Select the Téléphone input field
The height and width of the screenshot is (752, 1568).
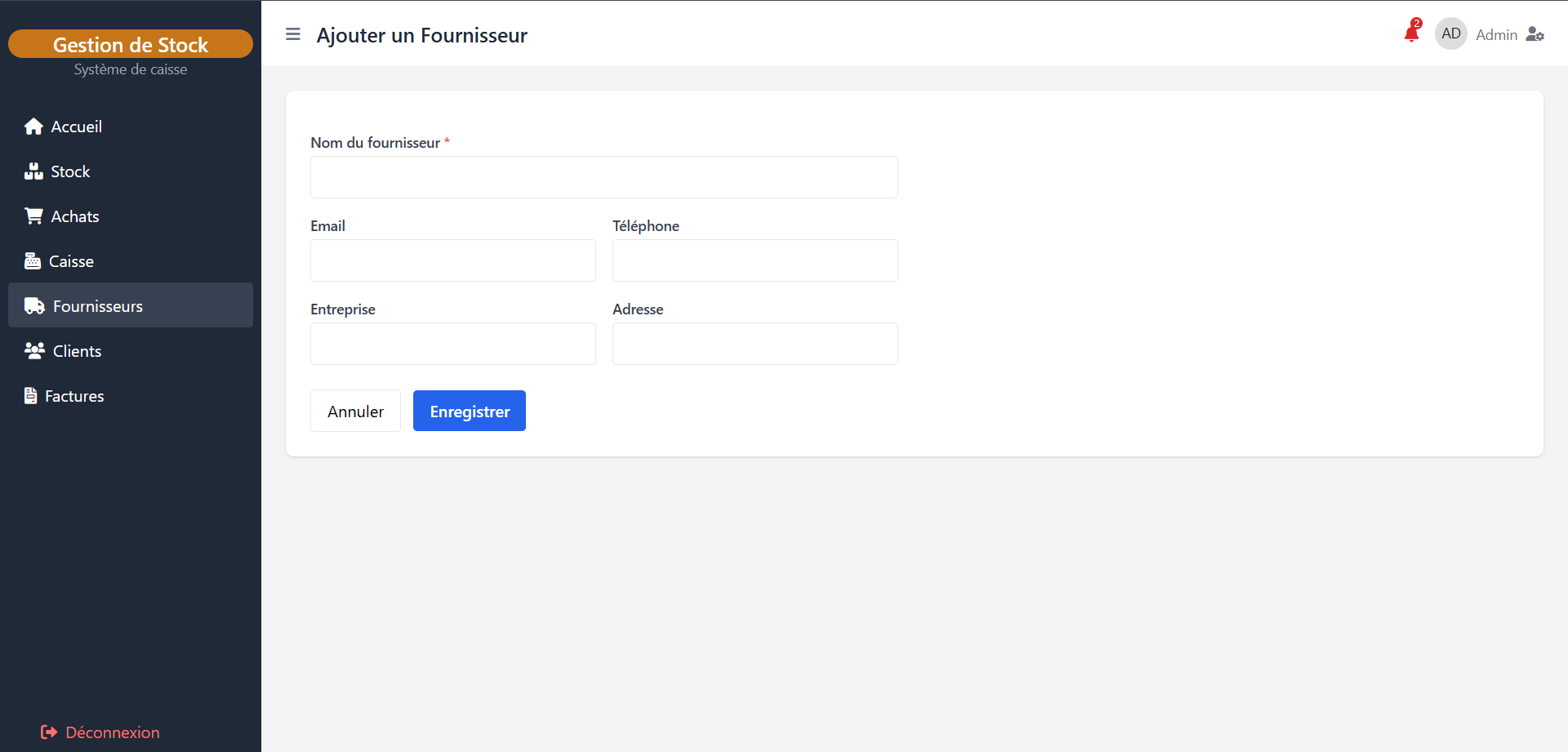(x=755, y=260)
